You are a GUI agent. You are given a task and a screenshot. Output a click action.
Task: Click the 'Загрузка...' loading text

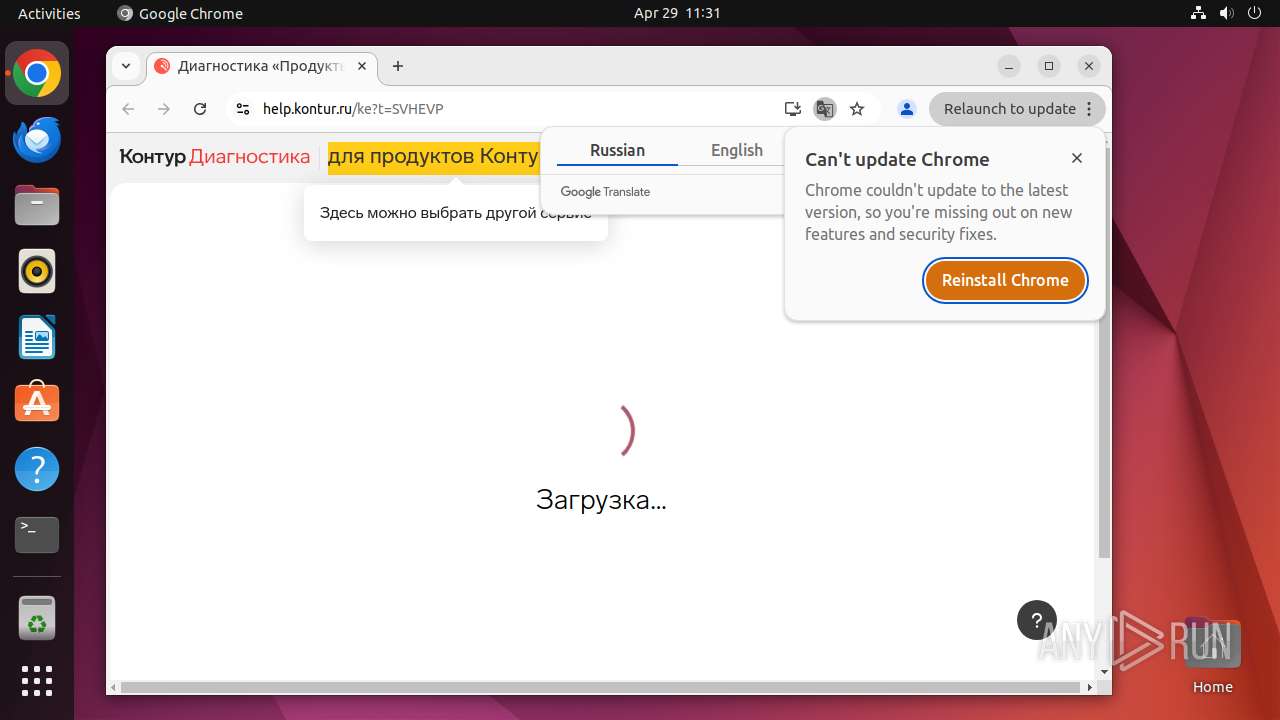pos(601,499)
